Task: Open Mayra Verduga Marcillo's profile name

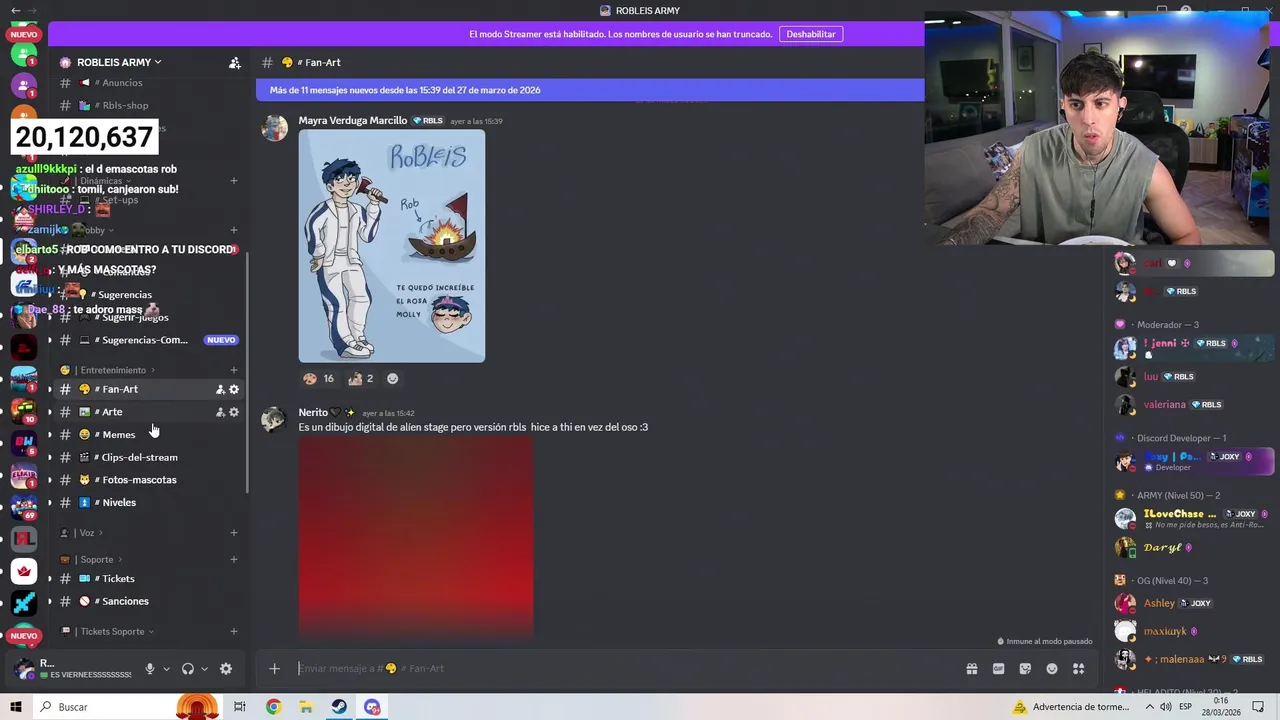Action: pyautogui.click(x=353, y=121)
